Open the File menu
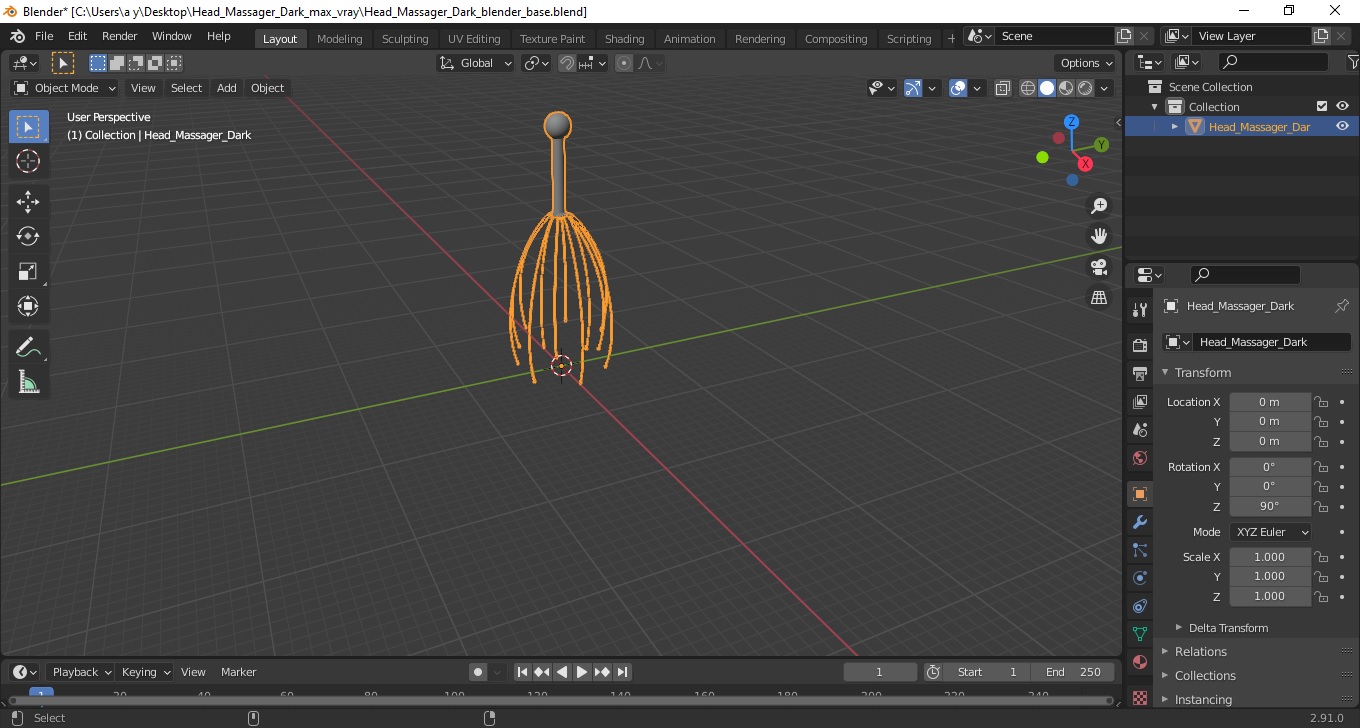1360x728 pixels. (x=44, y=36)
